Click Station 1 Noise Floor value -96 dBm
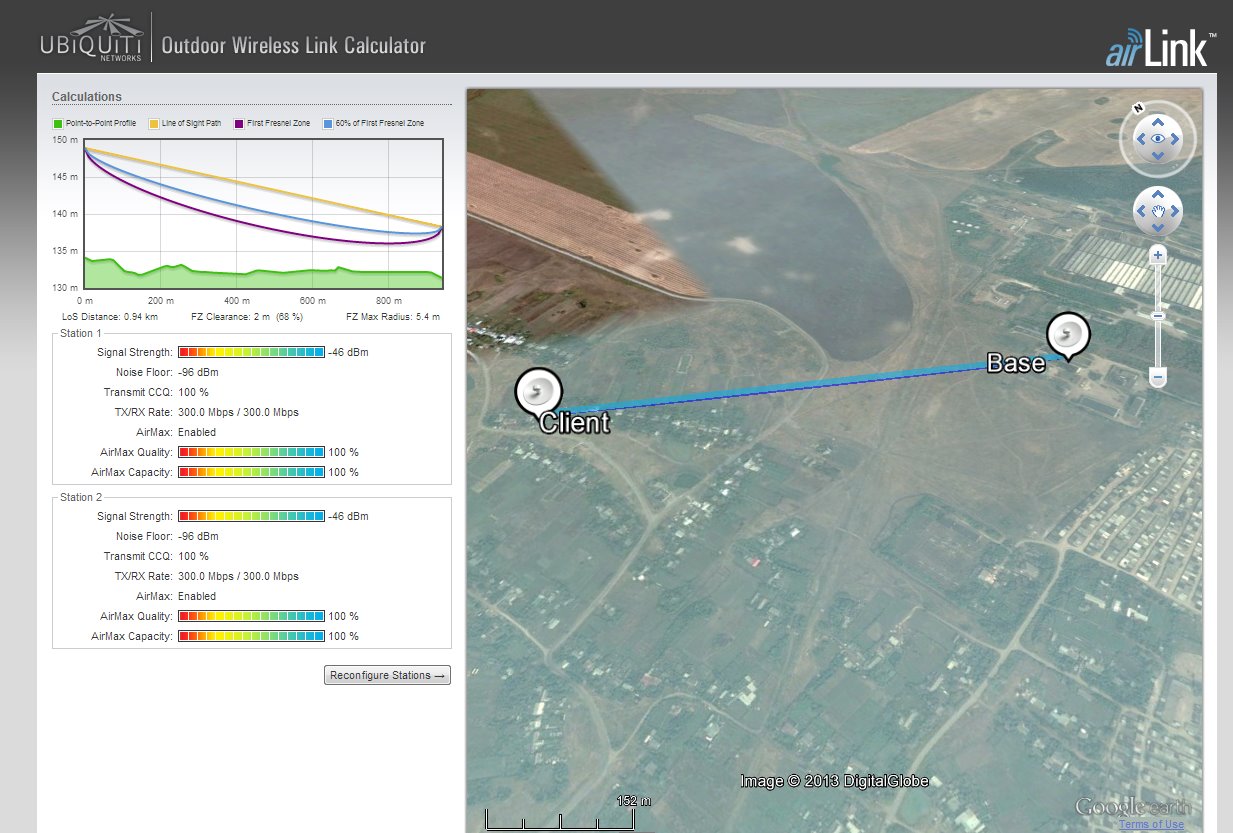 198,372
